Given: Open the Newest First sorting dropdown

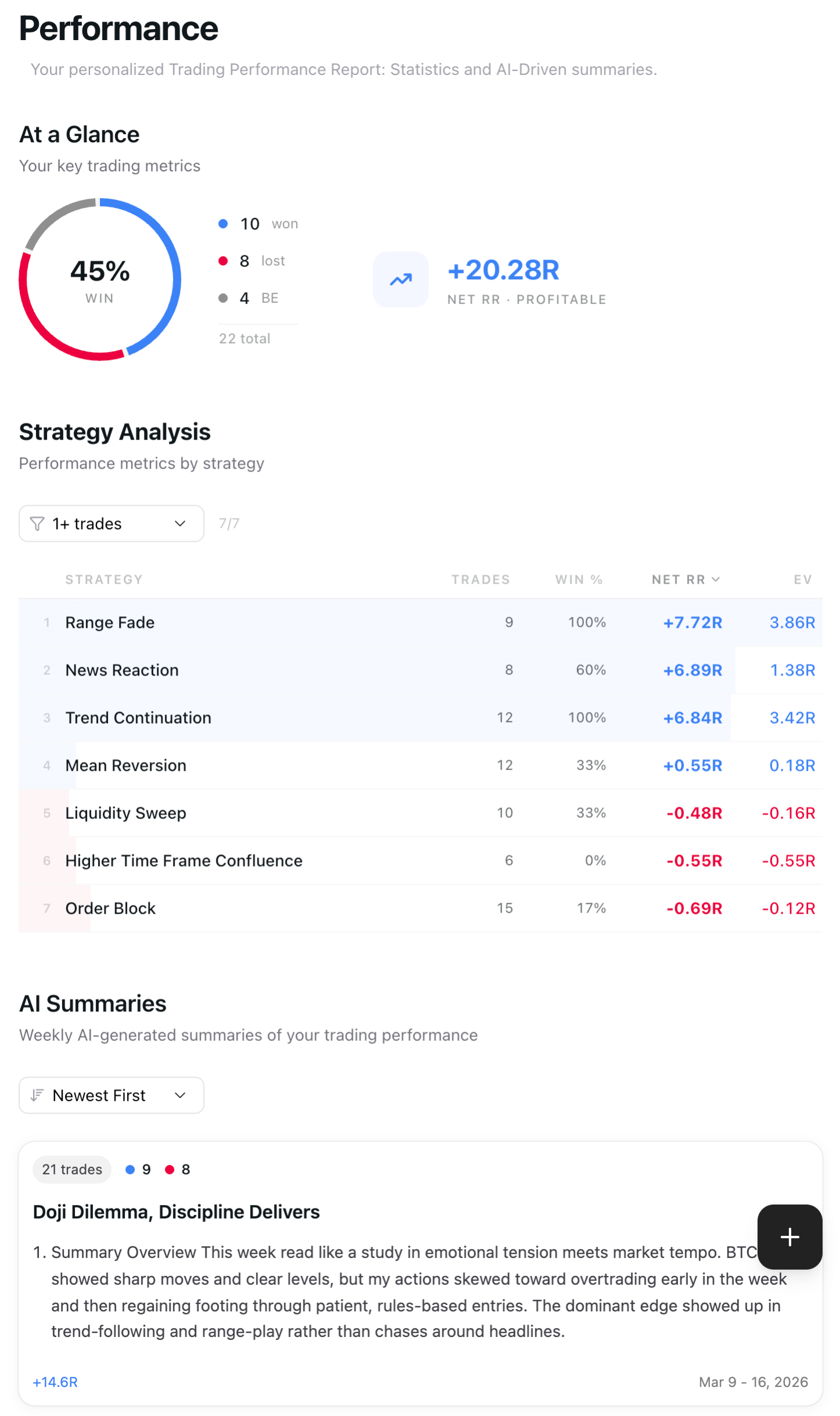Looking at the screenshot, I should tap(111, 1095).
